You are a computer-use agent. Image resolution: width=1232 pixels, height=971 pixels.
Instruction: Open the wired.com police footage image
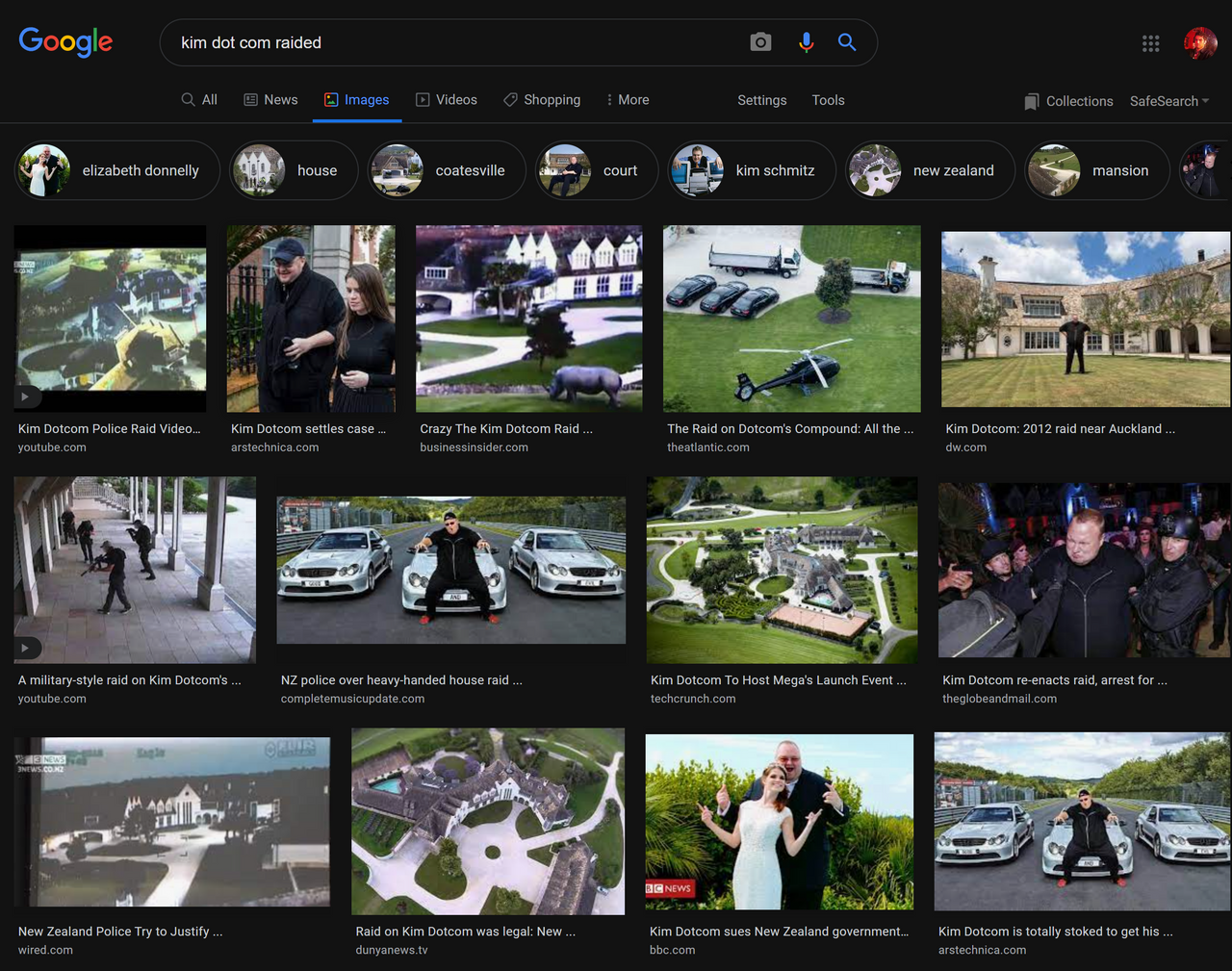click(x=172, y=821)
